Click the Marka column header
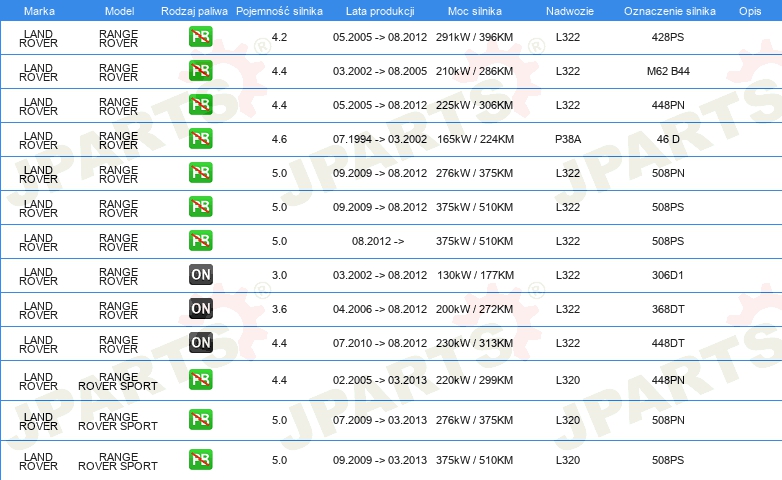Screen dimensions: 782x480 [39, 11]
